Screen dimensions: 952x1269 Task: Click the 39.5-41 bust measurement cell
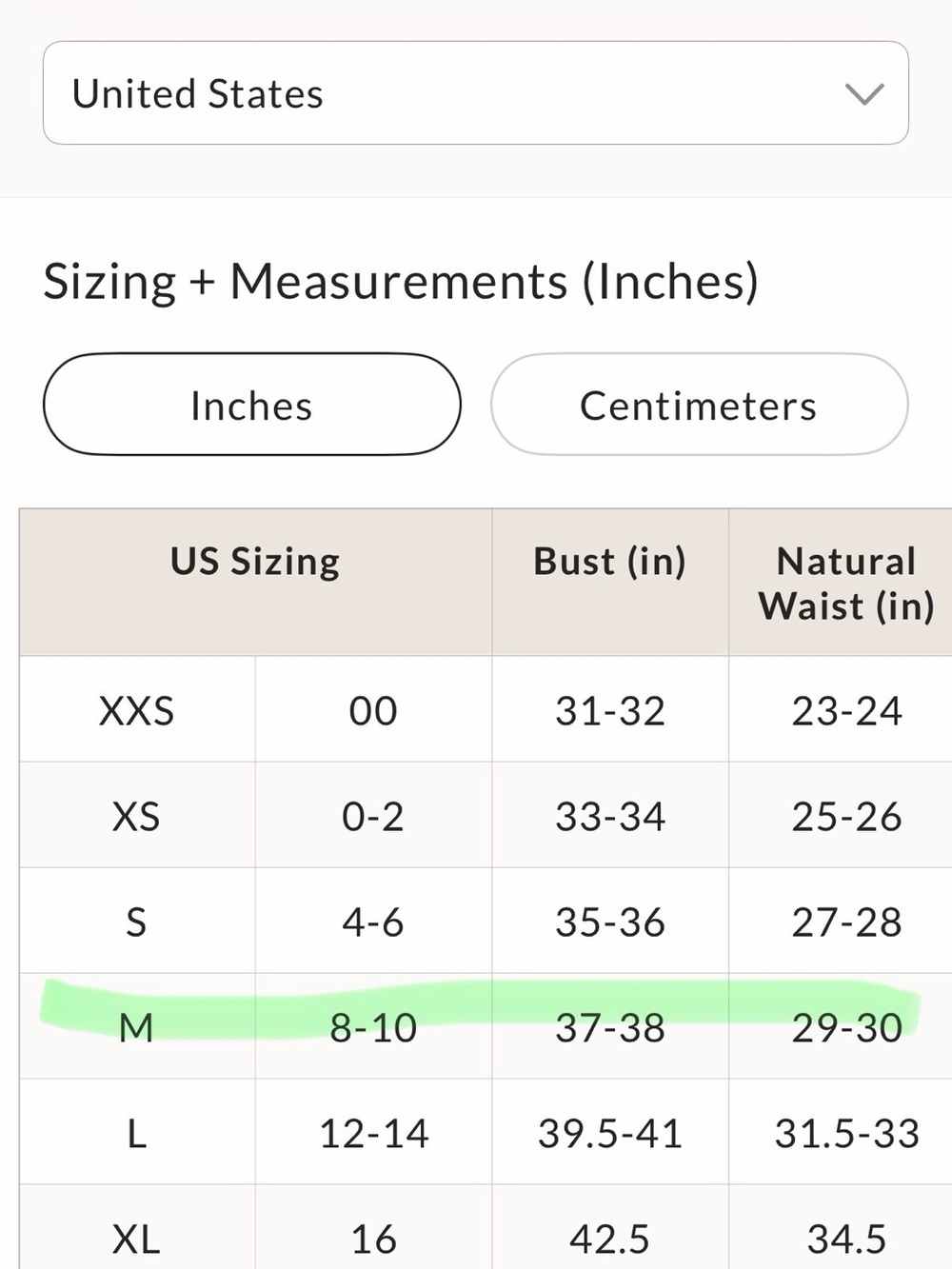pyautogui.click(x=610, y=1133)
